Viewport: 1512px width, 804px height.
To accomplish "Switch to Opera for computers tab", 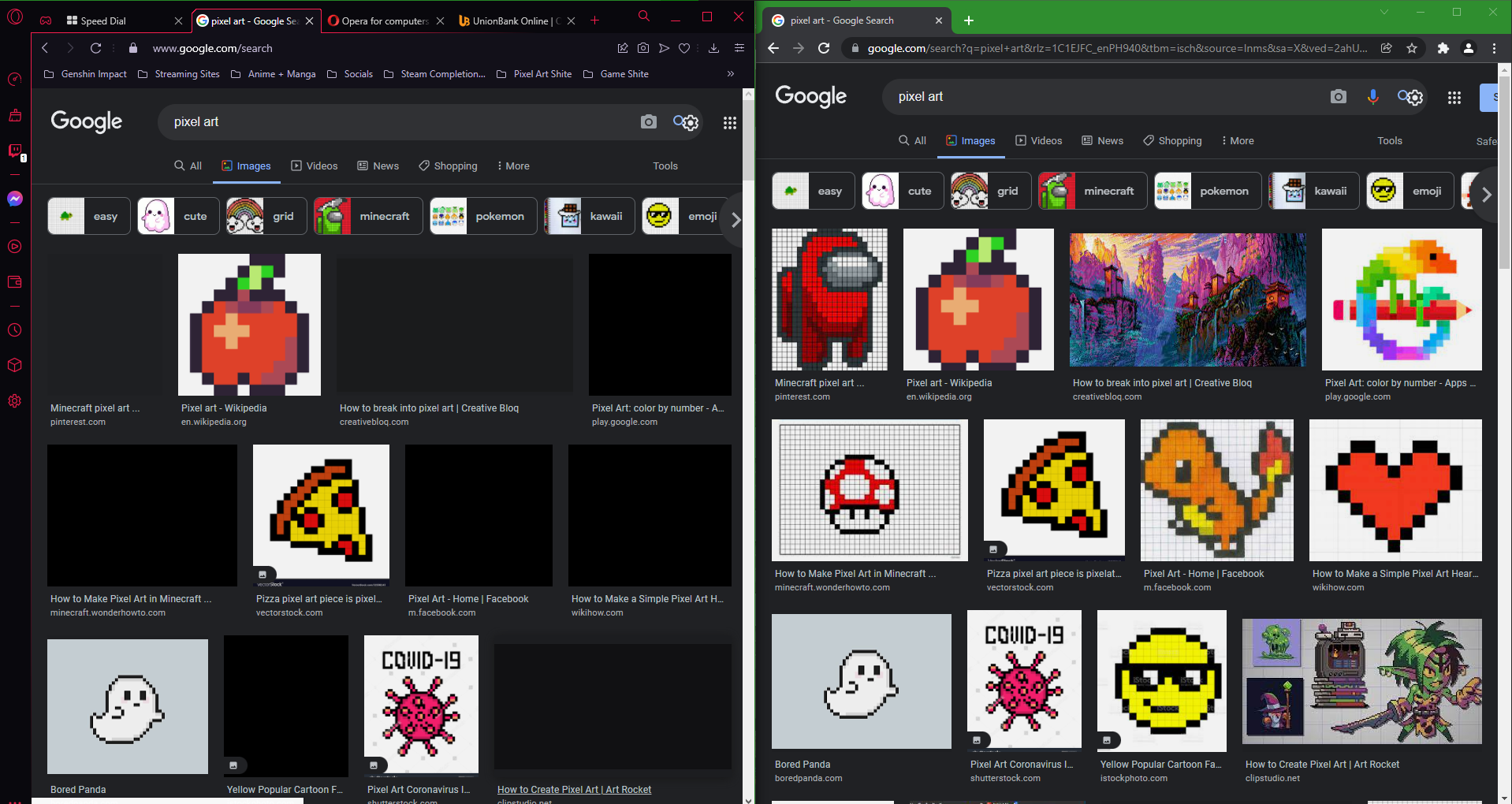I will tap(385, 20).
